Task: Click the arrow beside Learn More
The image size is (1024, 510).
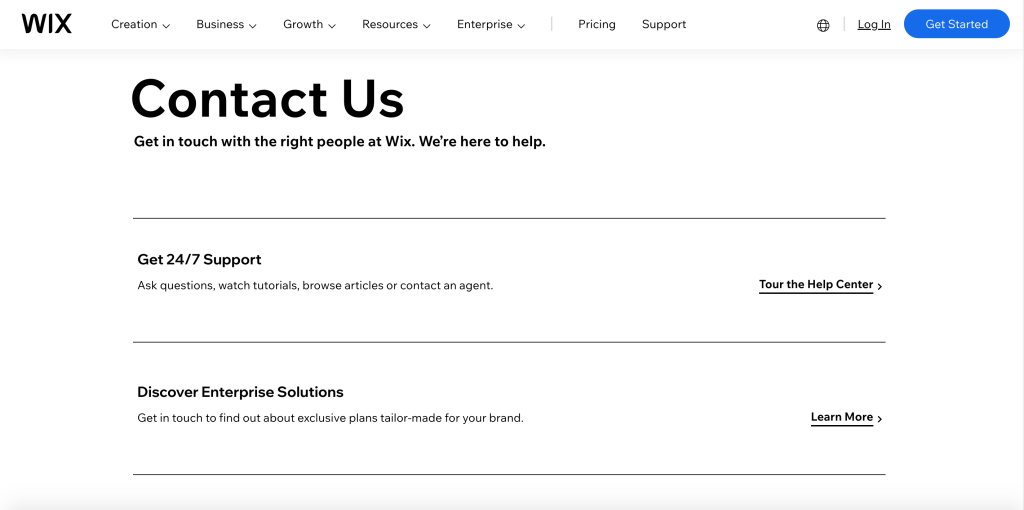Action: point(879,419)
